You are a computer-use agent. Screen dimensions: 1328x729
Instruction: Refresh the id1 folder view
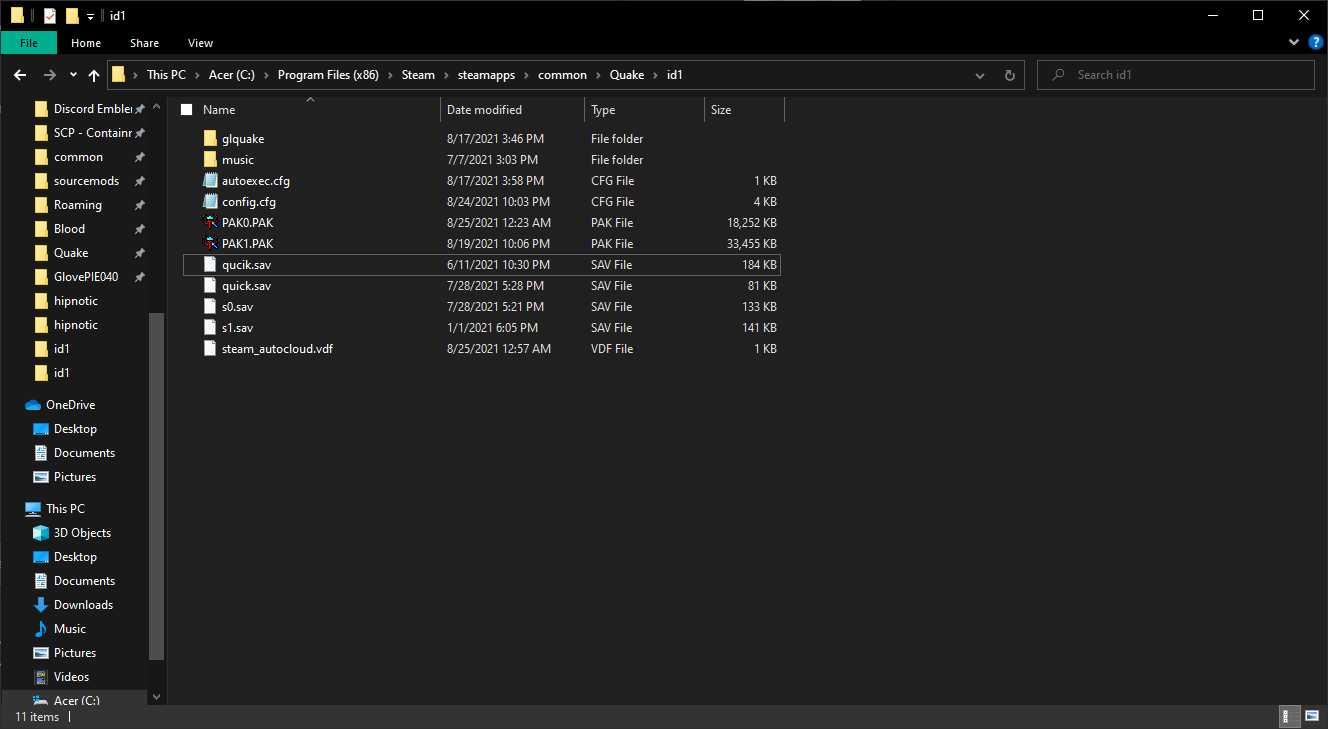pyautogui.click(x=1009, y=75)
